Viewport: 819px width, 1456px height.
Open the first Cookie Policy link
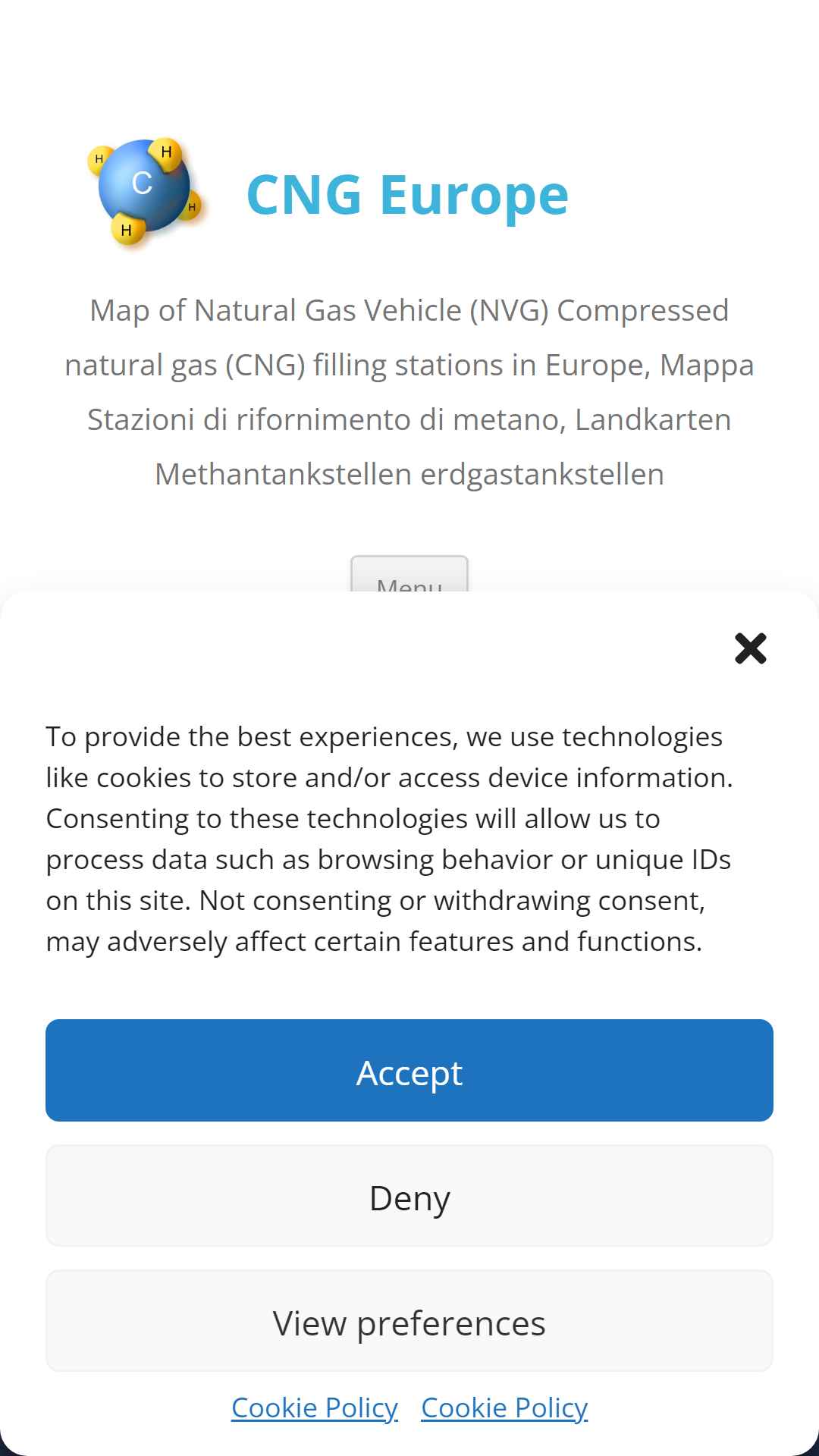pos(315,1407)
